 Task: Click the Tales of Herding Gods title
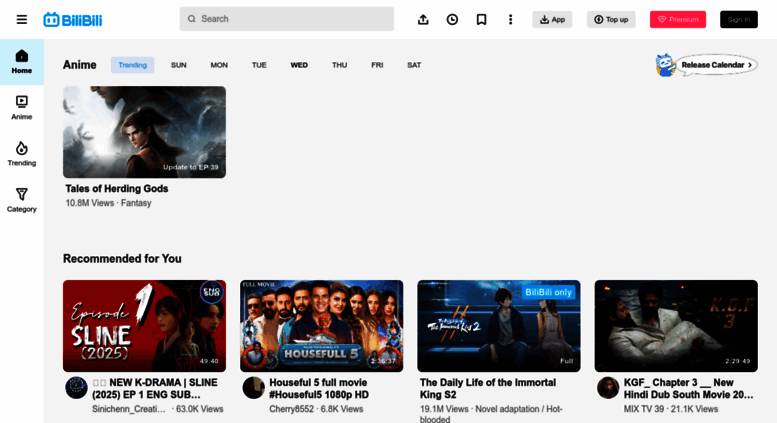(x=116, y=189)
